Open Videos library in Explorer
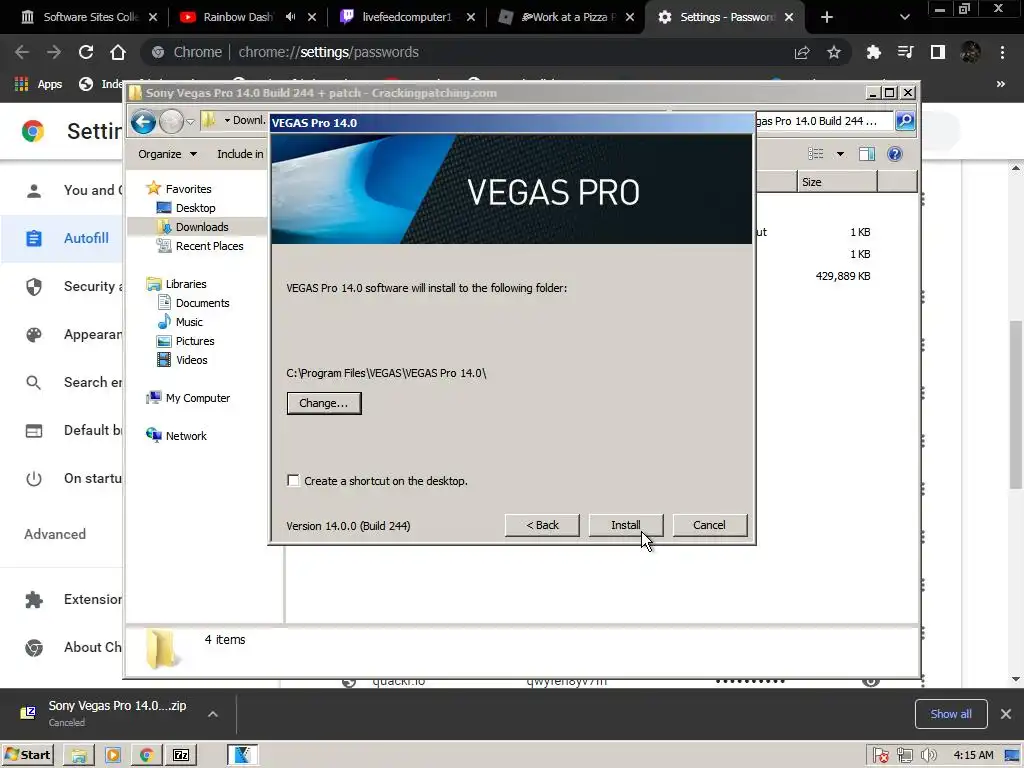Viewport: 1024px width, 768px height. 191,360
